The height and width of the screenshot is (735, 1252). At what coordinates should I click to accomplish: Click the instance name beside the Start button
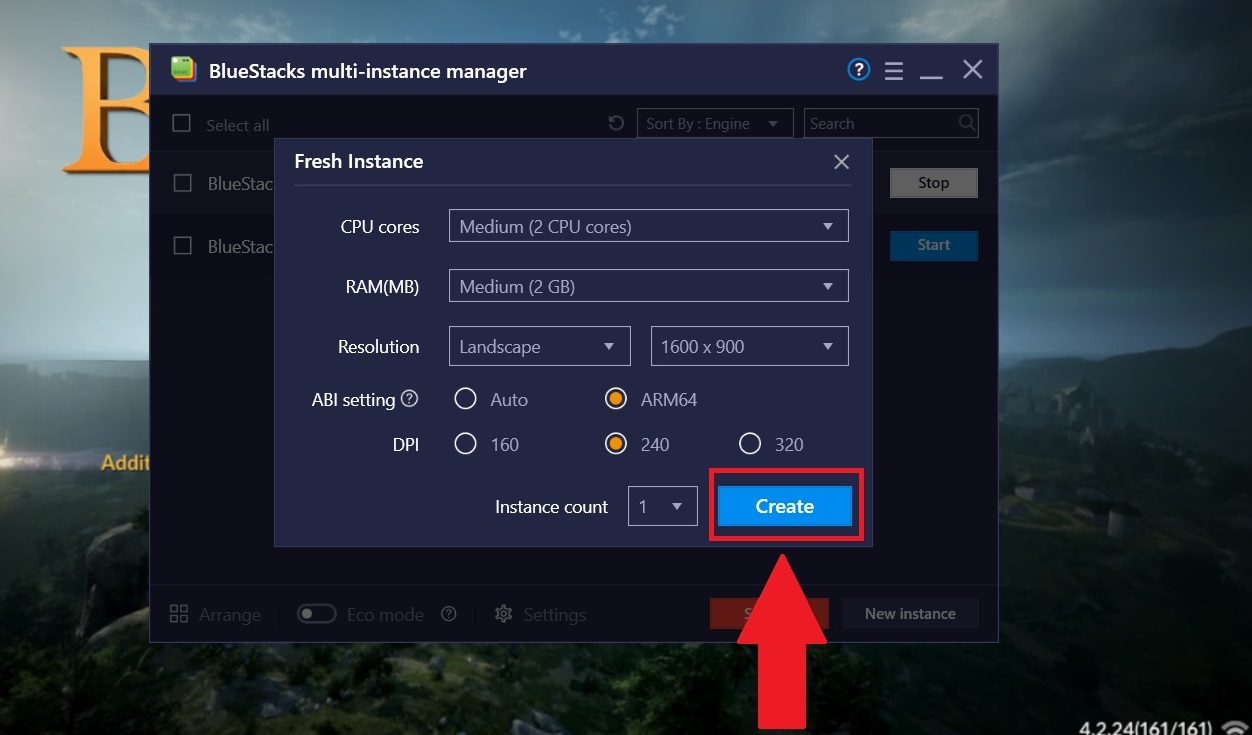[240, 246]
